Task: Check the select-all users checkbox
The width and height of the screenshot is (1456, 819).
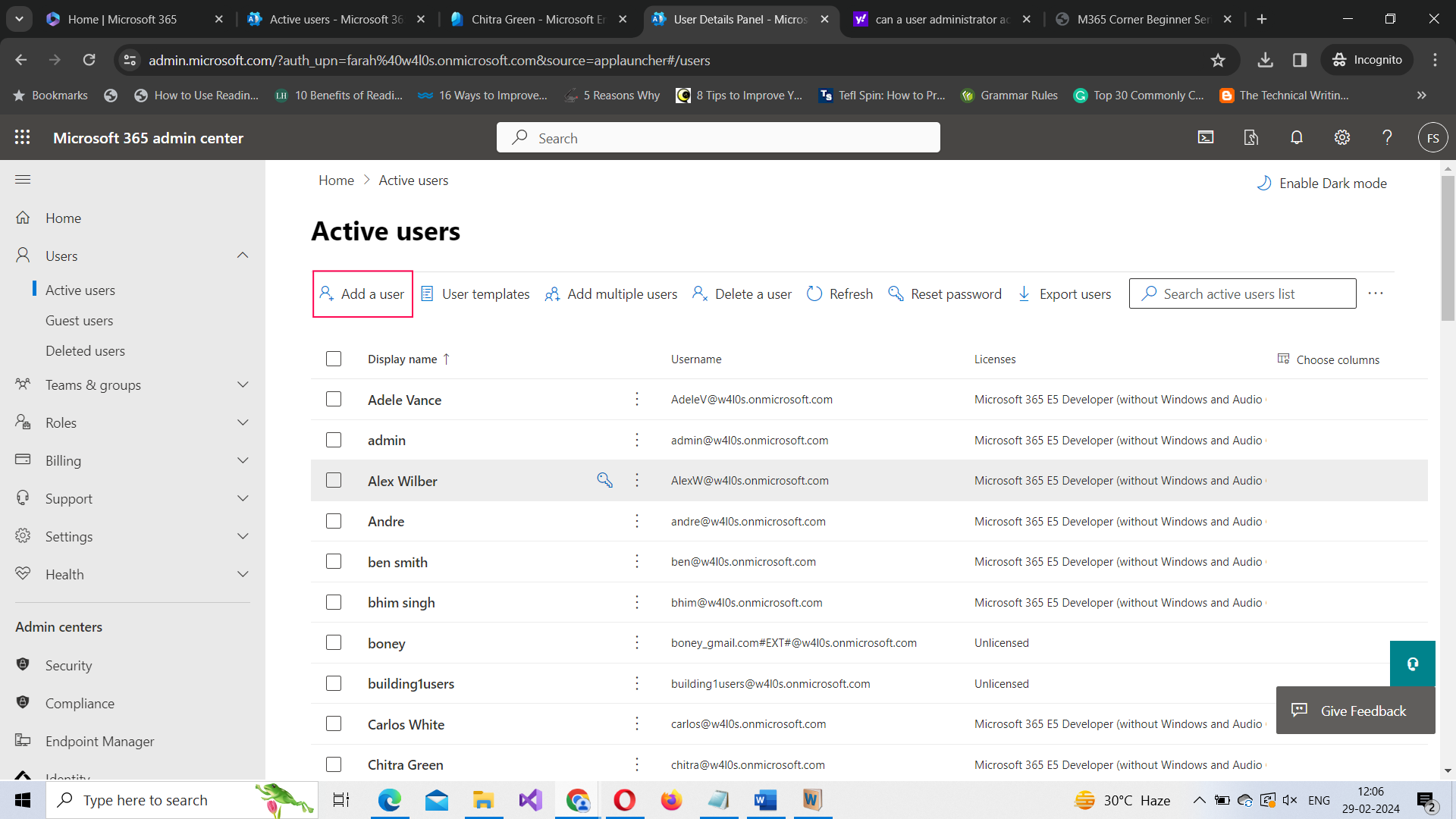Action: click(x=334, y=358)
